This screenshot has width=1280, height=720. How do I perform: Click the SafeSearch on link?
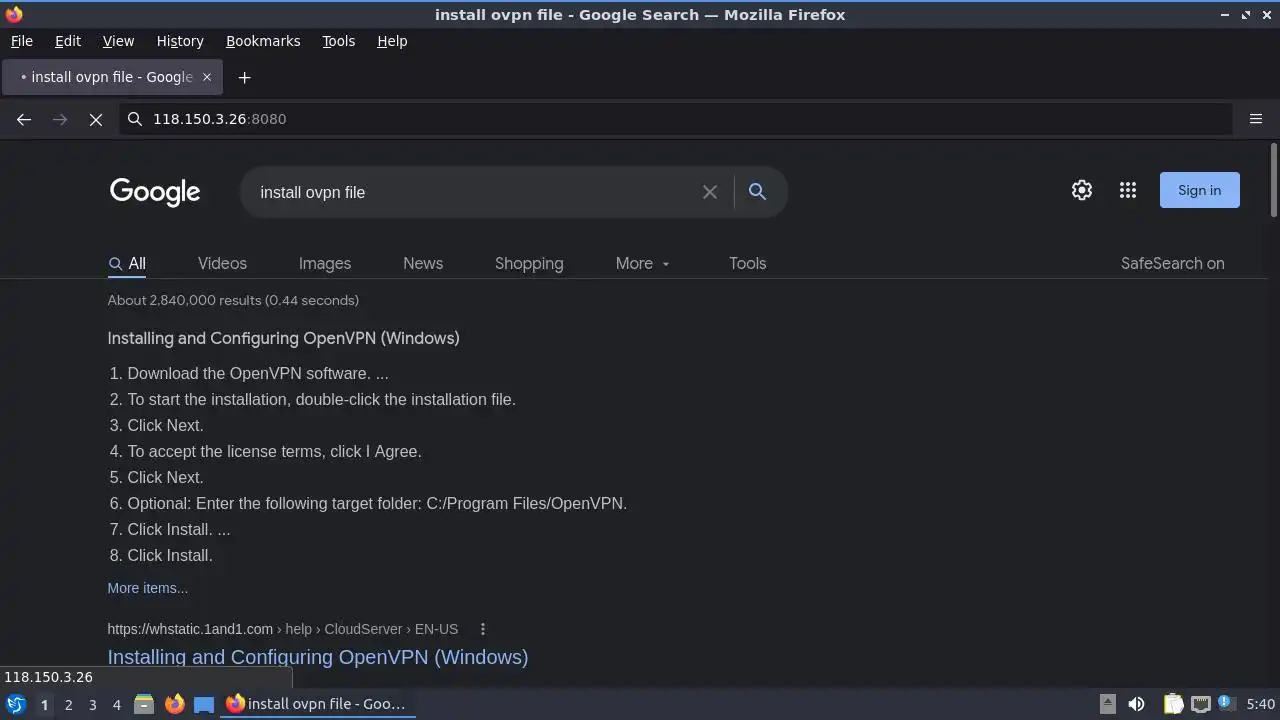1172,263
